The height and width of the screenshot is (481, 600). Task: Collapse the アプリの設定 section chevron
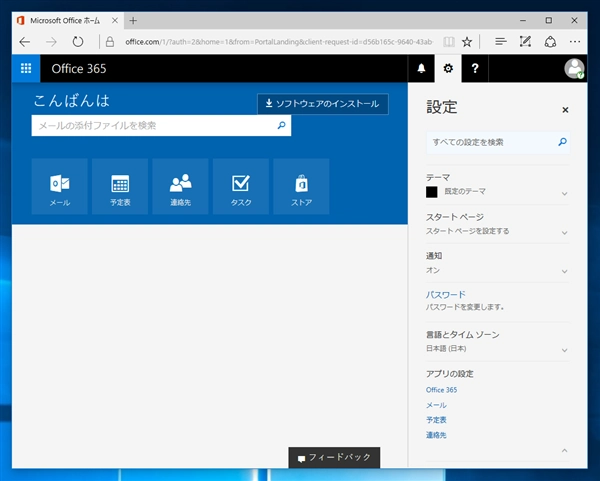pos(564,451)
